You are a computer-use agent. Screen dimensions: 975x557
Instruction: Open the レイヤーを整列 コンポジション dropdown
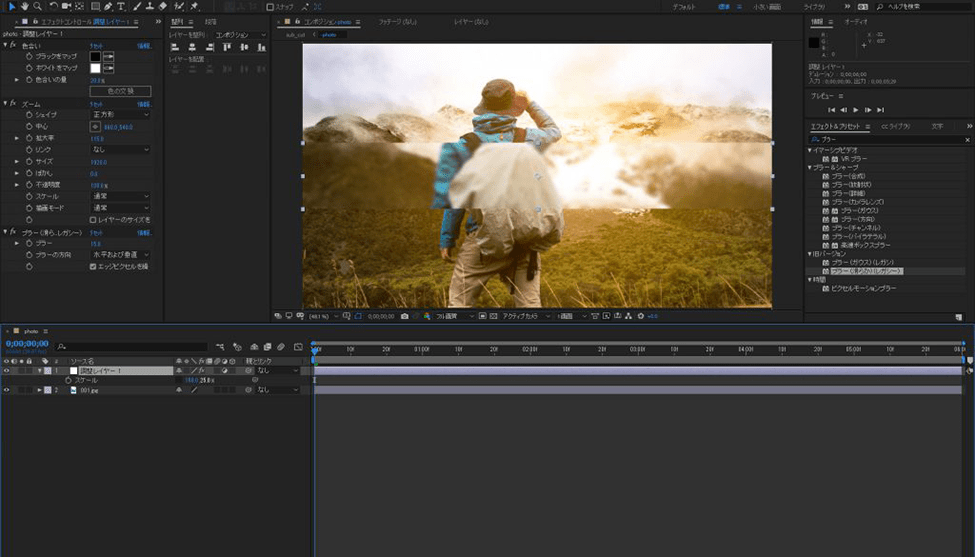pyautogui.click(x=240, y=35)
